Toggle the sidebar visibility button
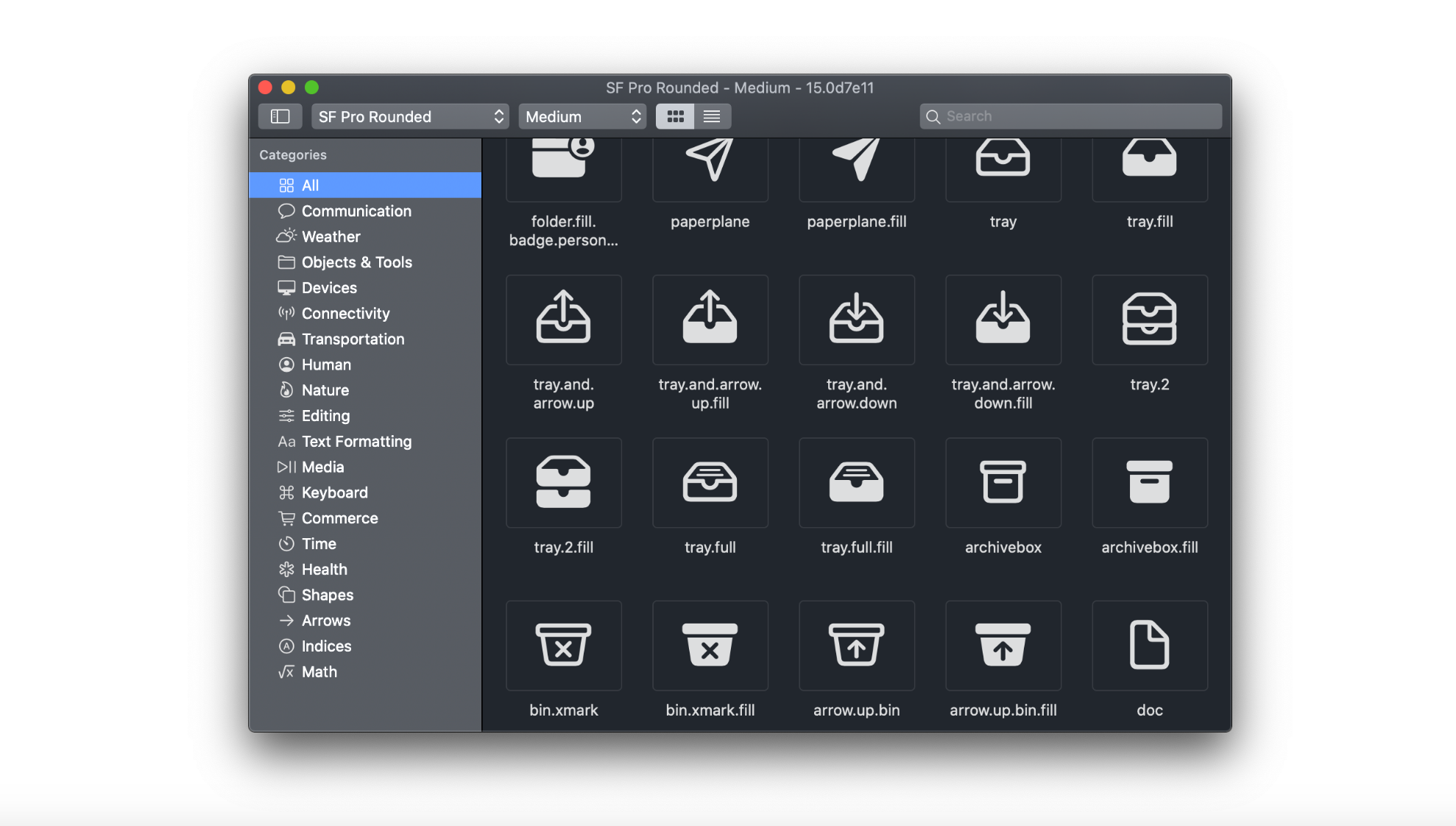The height and width of the screenshot is (826, 1456). (x=280, y=116)
